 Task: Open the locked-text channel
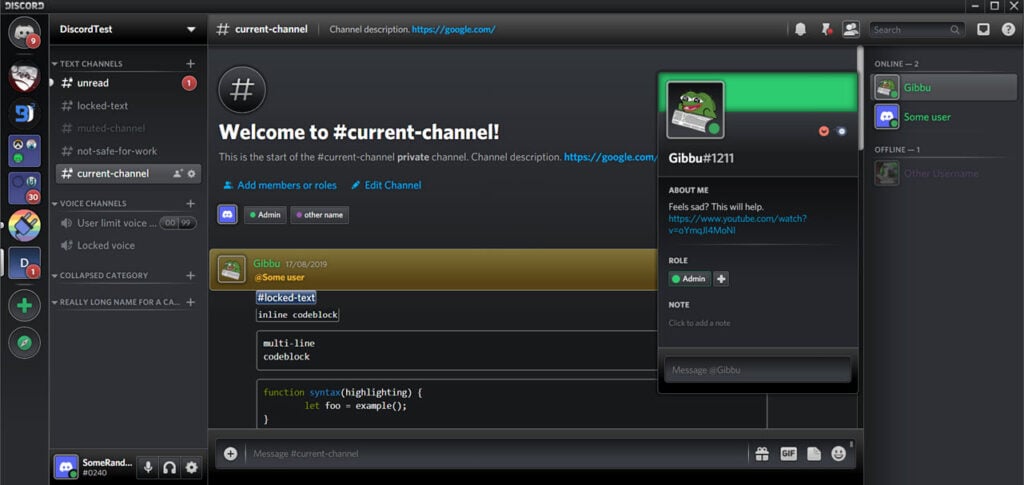[128, 106]
